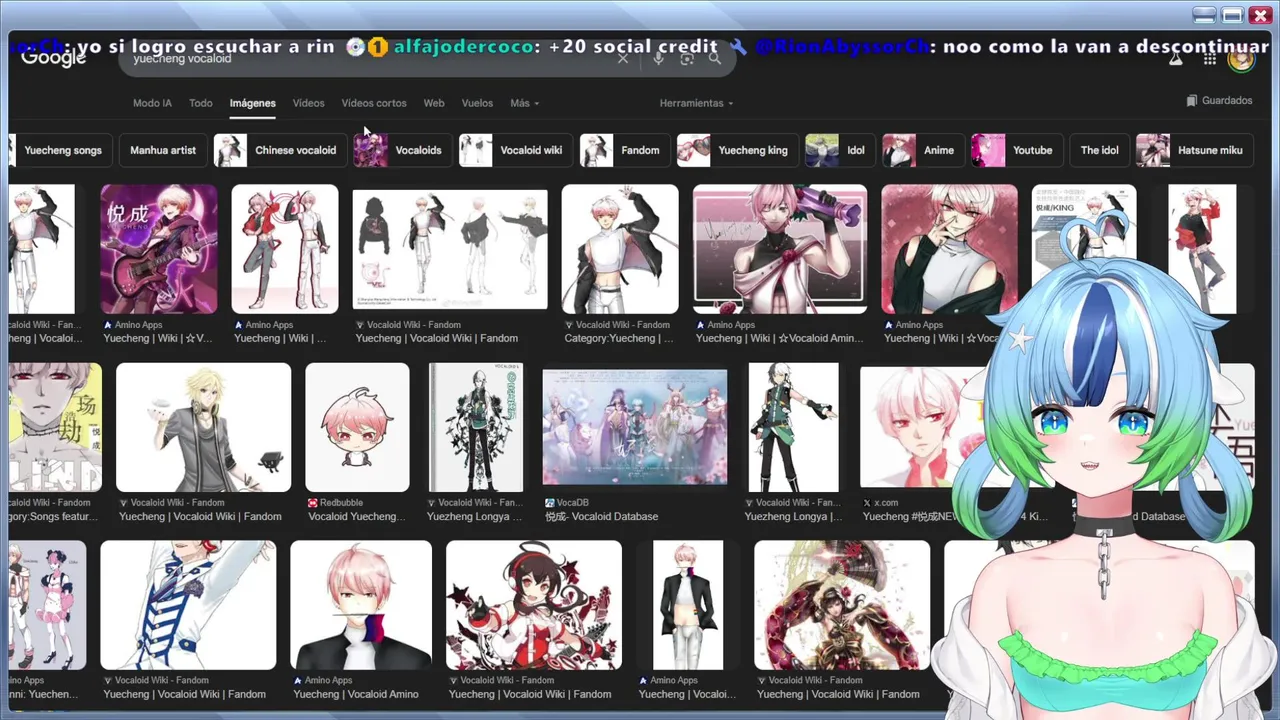Open white-haired Yuecheng on red background image
The image size is (1280, 720).
949,249
